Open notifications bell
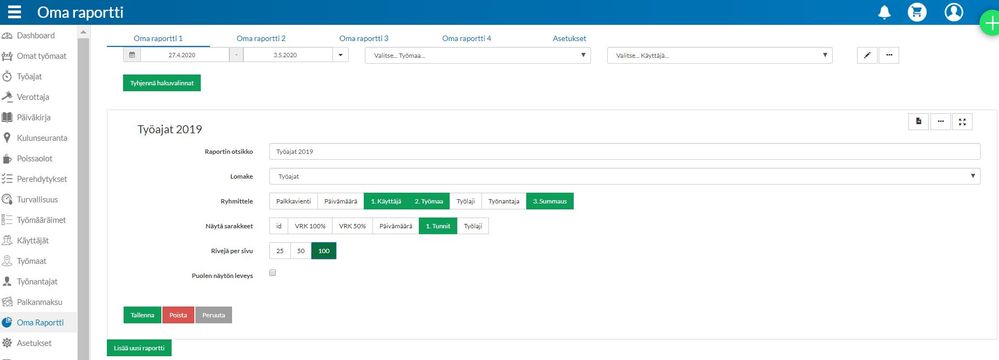Viewport: 999px width, 360px height. coord(884,12)
